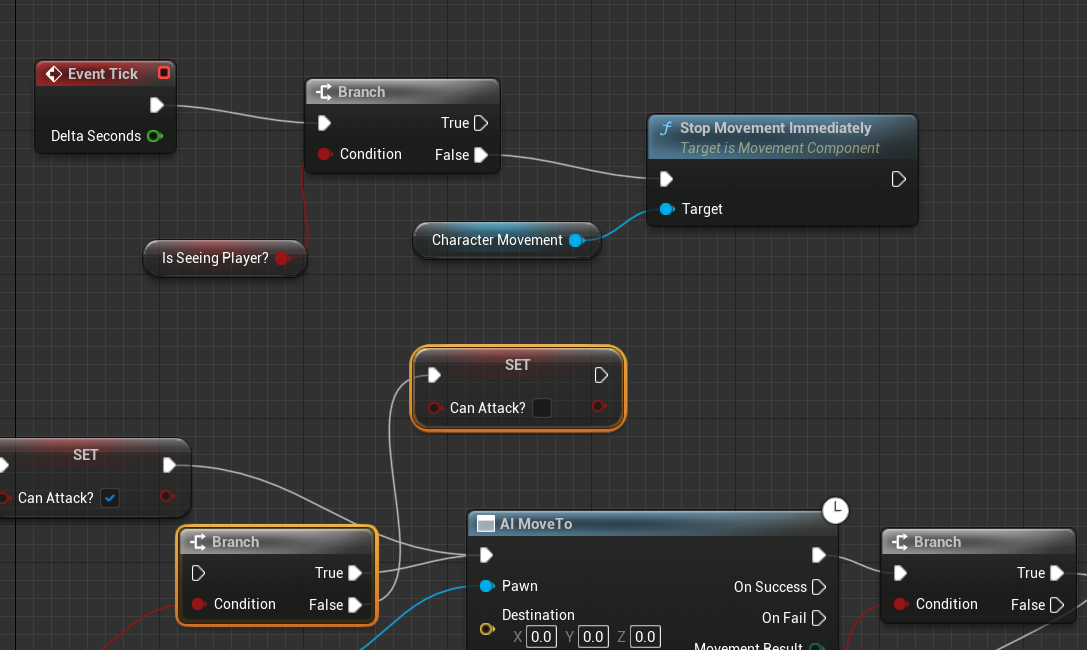Click the Is Seeing Player? variable node
Screen dimensions: 1087x650
[215, 258]
